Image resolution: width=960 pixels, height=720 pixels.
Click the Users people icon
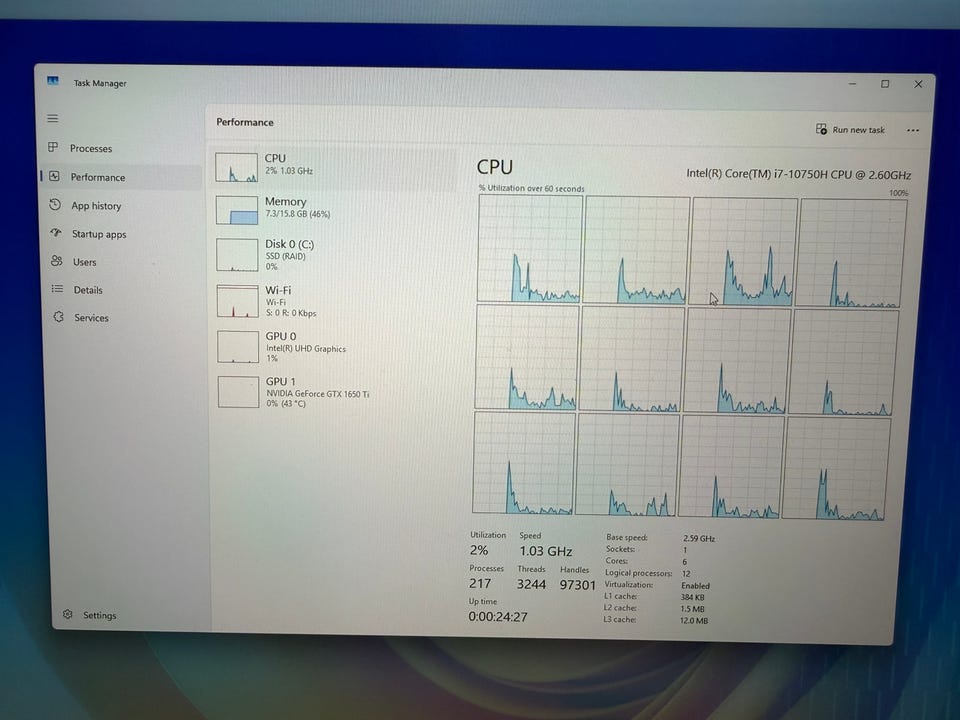coord(56,261)
